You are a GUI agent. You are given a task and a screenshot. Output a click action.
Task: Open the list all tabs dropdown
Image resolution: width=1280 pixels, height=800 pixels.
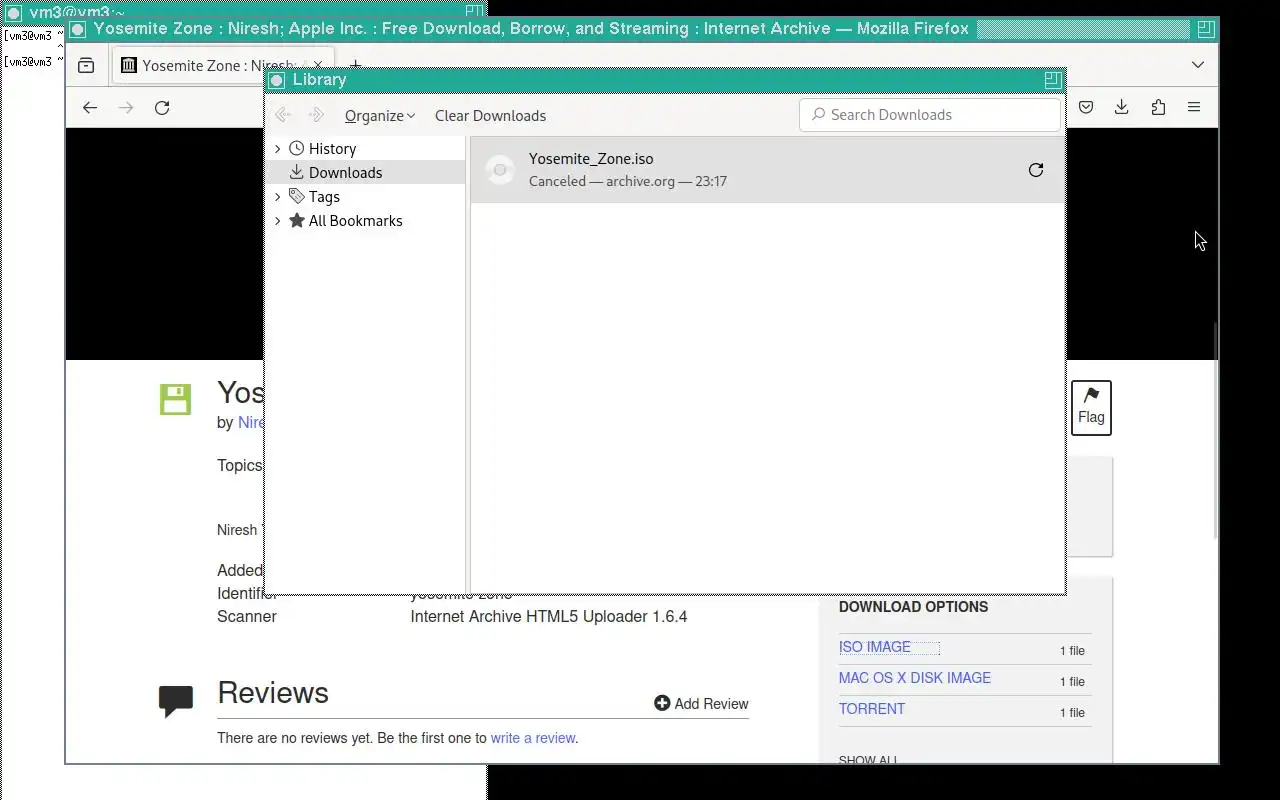[x=1198, y=65]
